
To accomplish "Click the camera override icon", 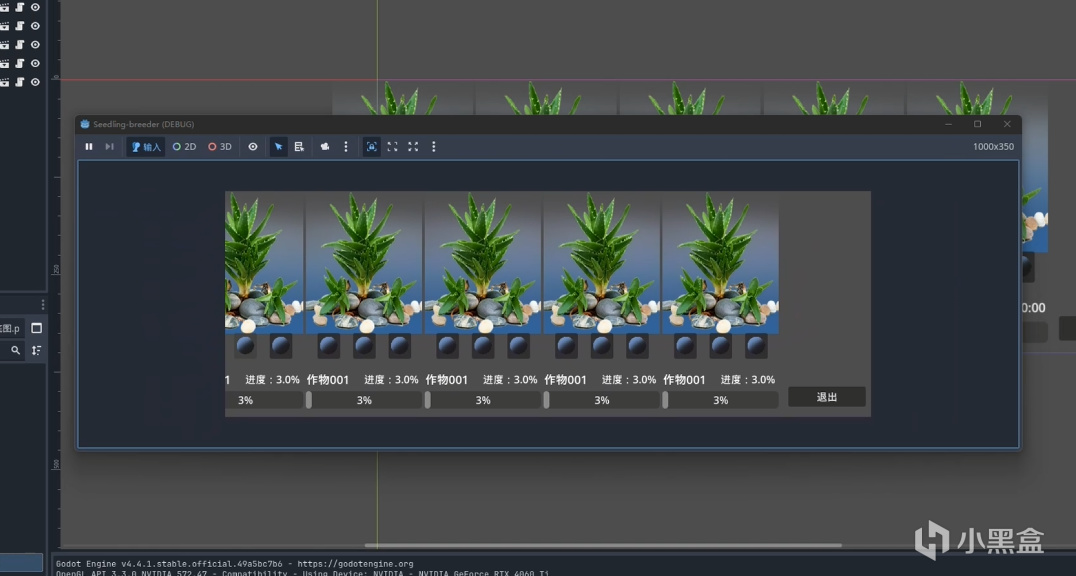I will 325,147.
